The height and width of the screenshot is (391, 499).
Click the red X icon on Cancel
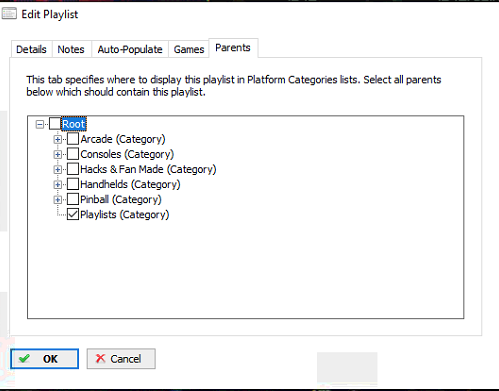click(x=100, y=359)
